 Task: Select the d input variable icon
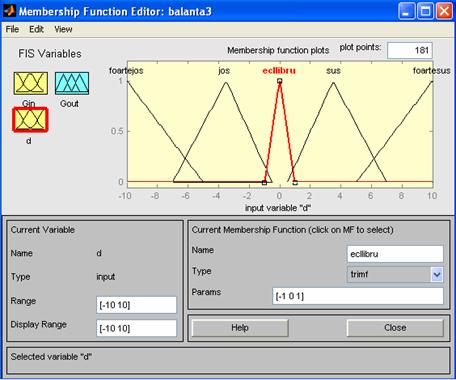[x=30, y=119]
